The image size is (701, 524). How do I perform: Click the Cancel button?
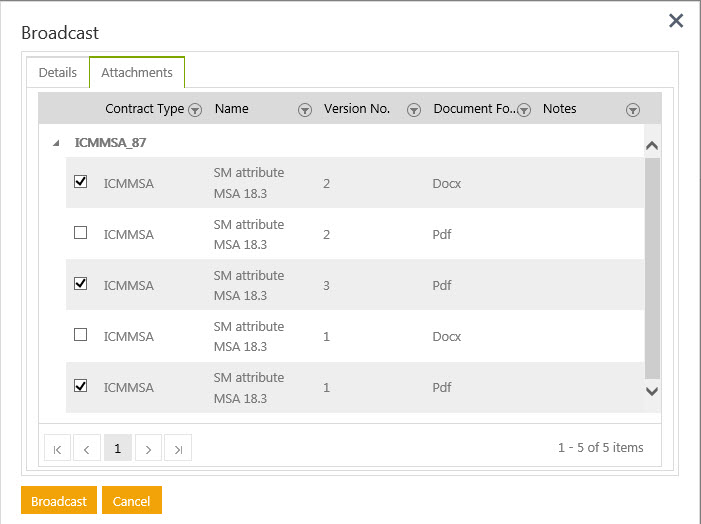click(132, 501)
